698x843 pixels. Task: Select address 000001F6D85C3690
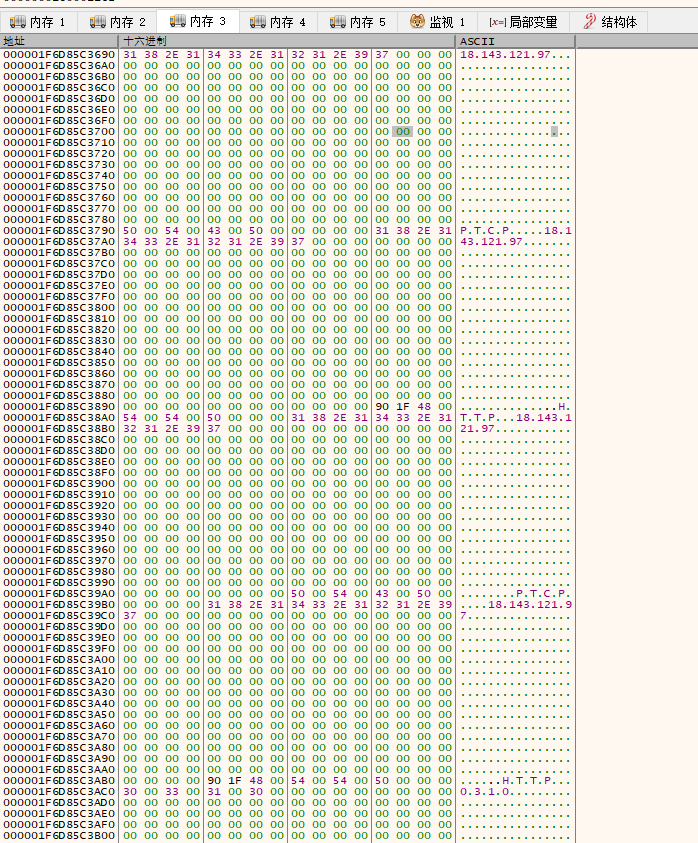point(59,55)
